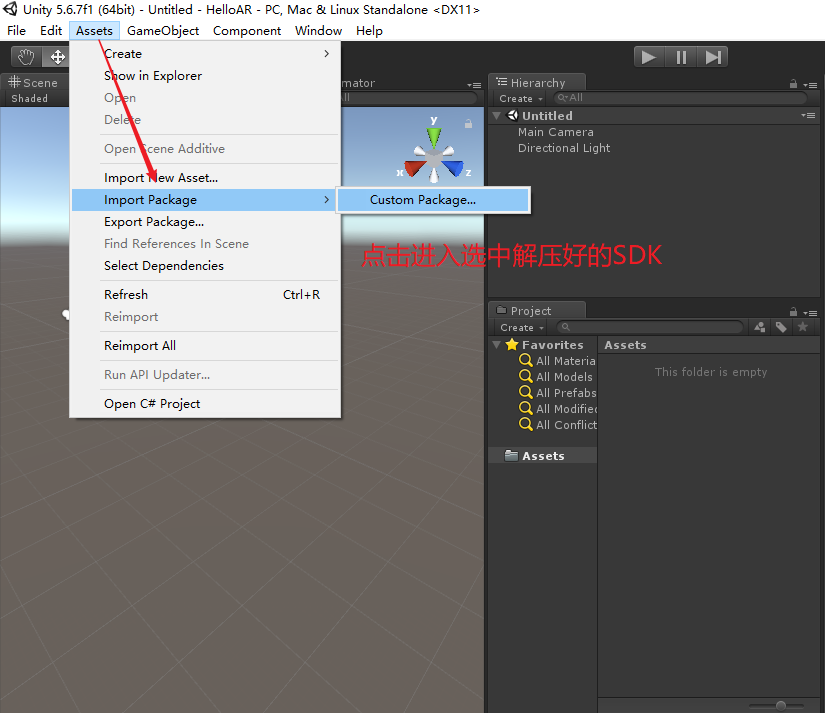
Task: Open Project panel options menu icon
Action: tap(810, 313)
